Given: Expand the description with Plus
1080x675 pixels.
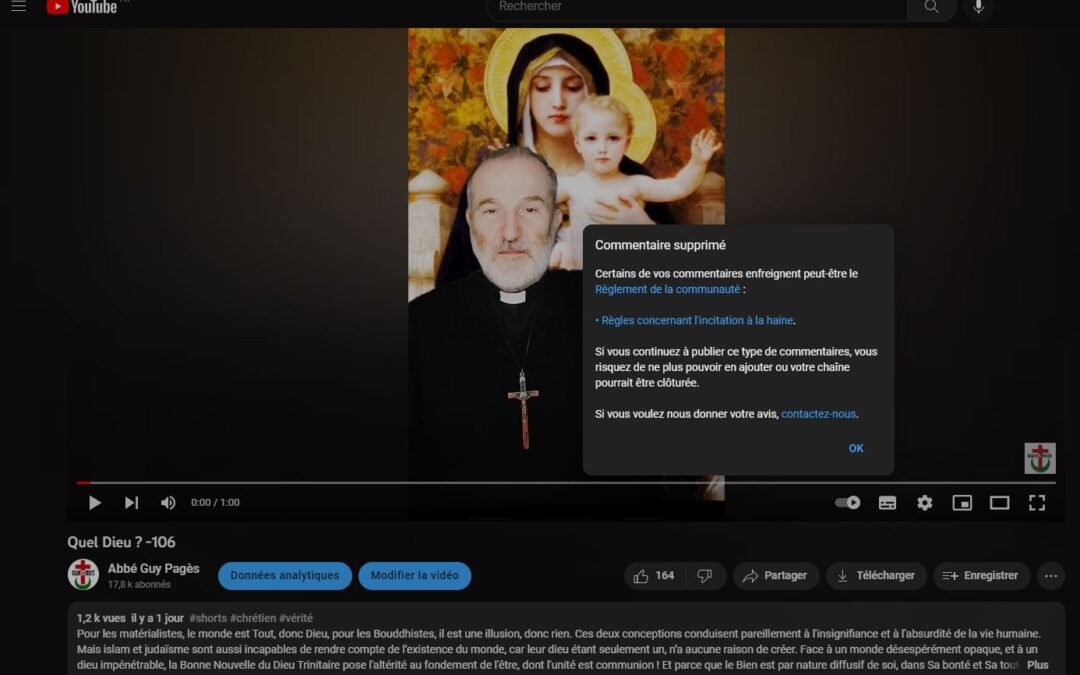Looking at the screenshot, I should 1037,665.
